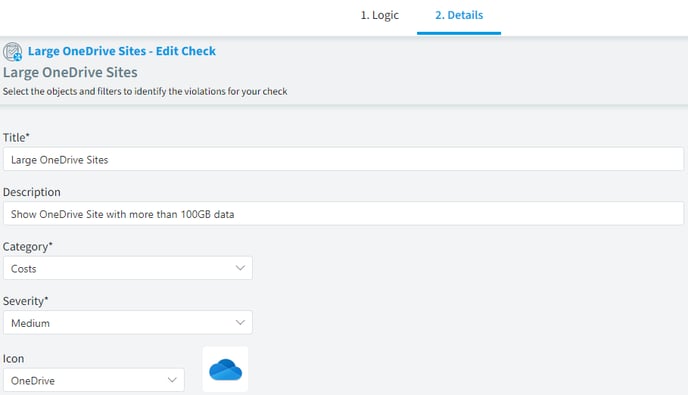Click the 'Large OneDrive Sites' subtitle text
The width and height of the screenshot is (688, 395).
pos(70,72)
